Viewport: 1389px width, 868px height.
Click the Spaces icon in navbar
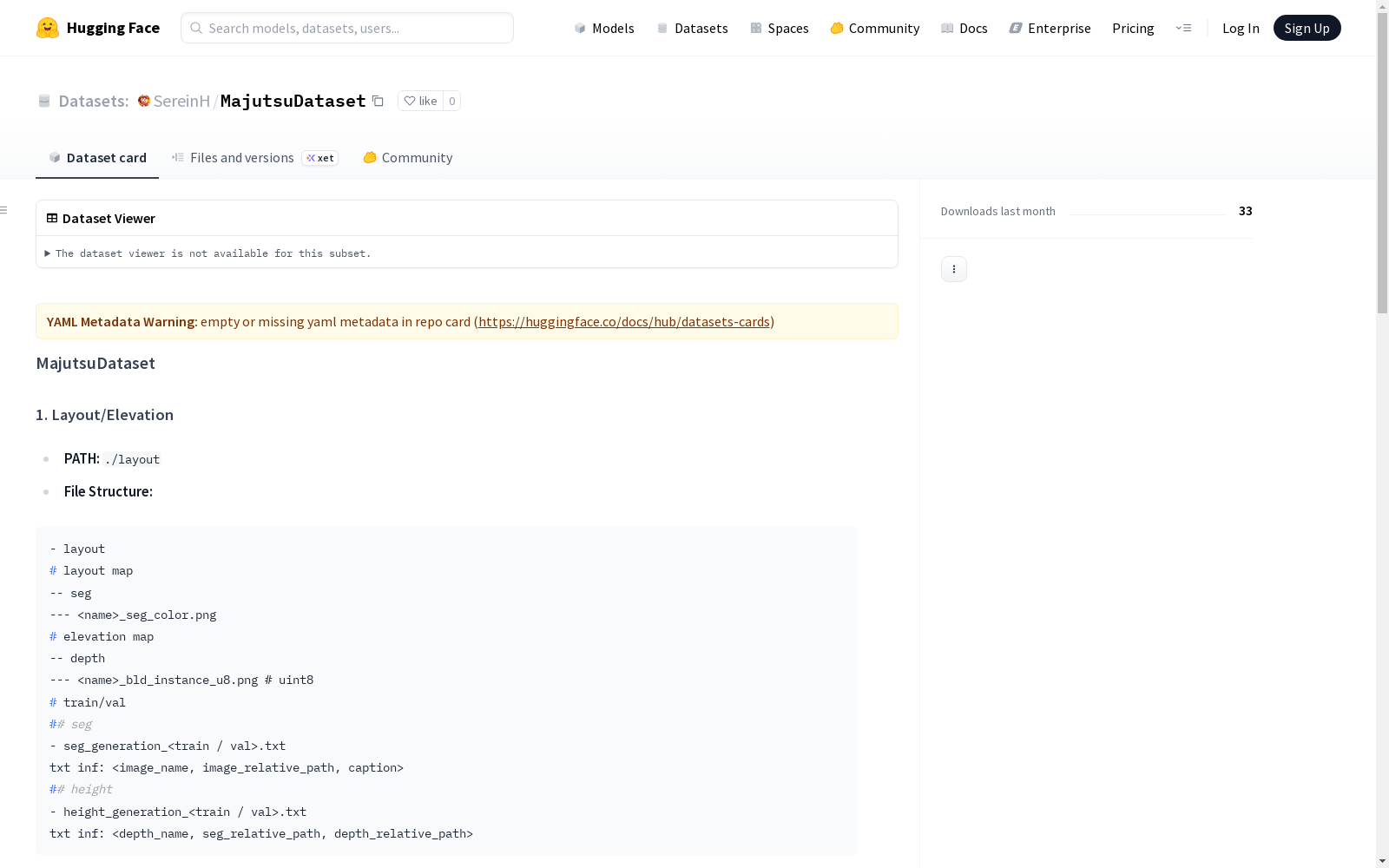click(756, 28)
